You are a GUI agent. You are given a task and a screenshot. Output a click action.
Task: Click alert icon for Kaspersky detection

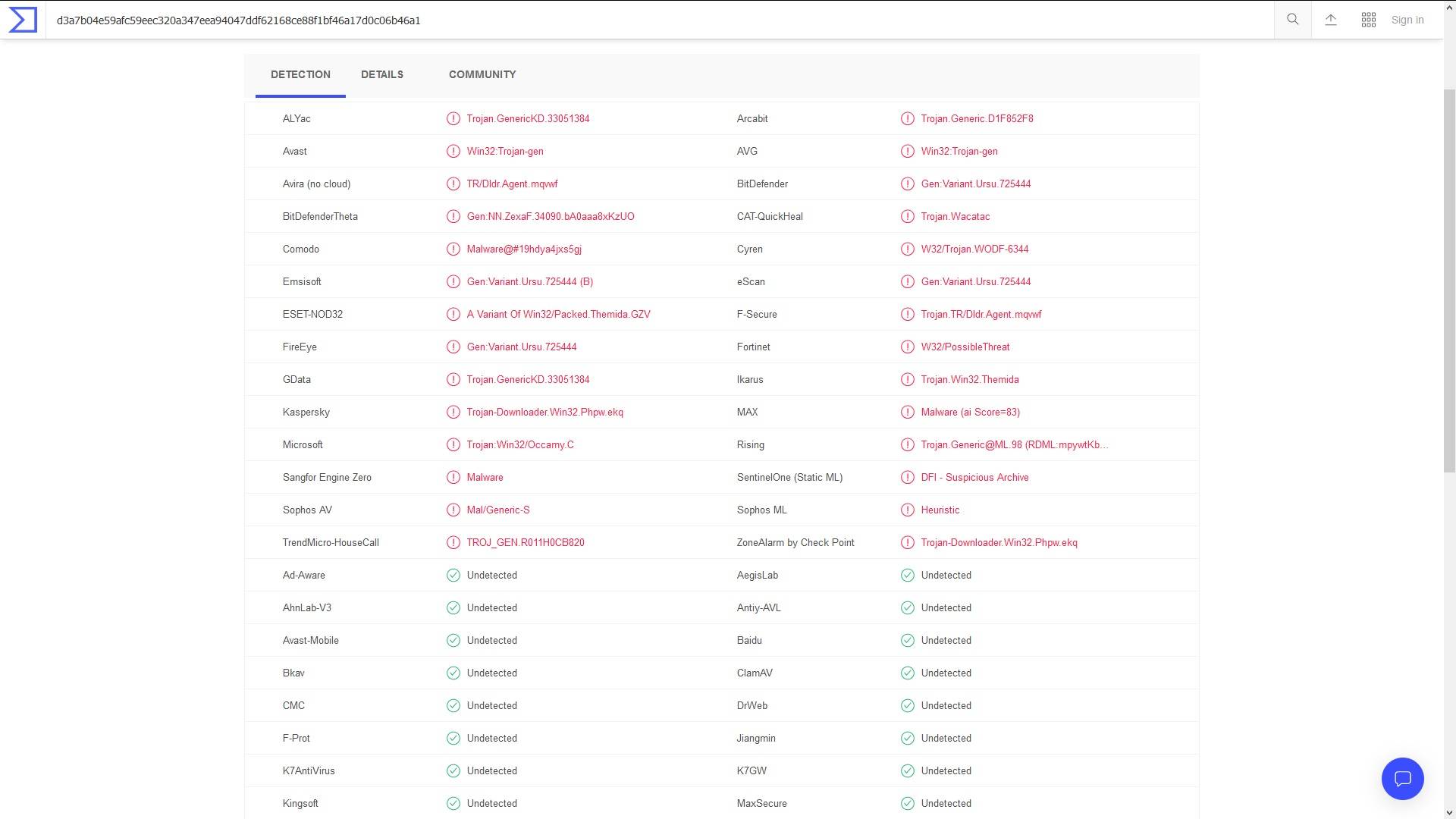pyautogui.click(x=453, y=413)
